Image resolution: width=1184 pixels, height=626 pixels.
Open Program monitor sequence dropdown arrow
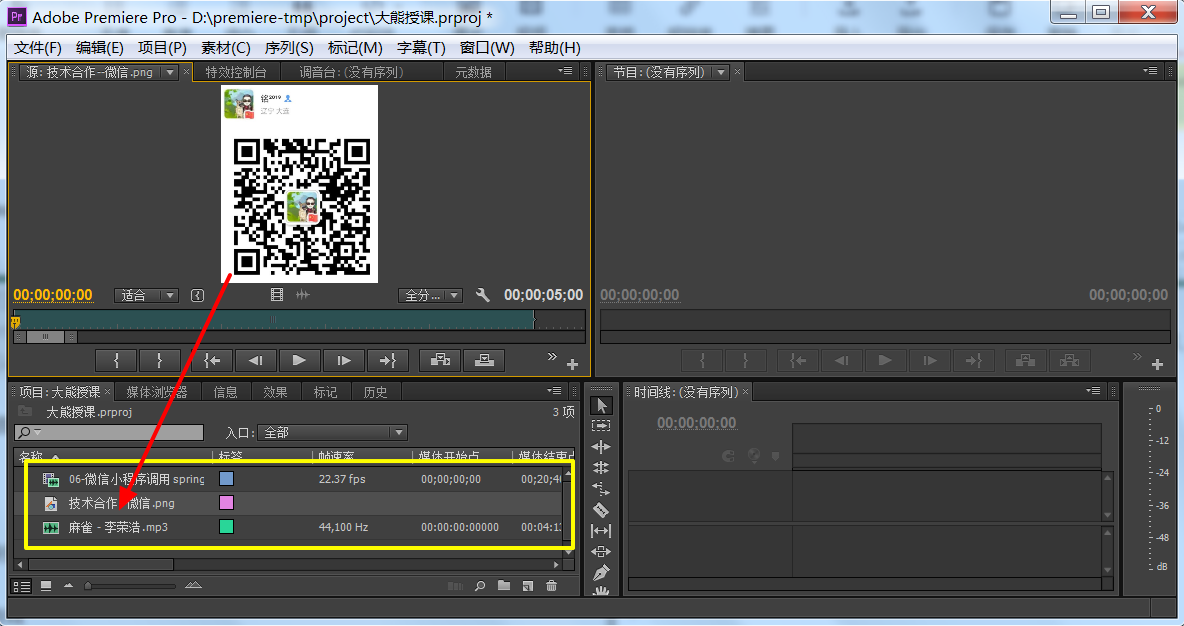point(721,72)
